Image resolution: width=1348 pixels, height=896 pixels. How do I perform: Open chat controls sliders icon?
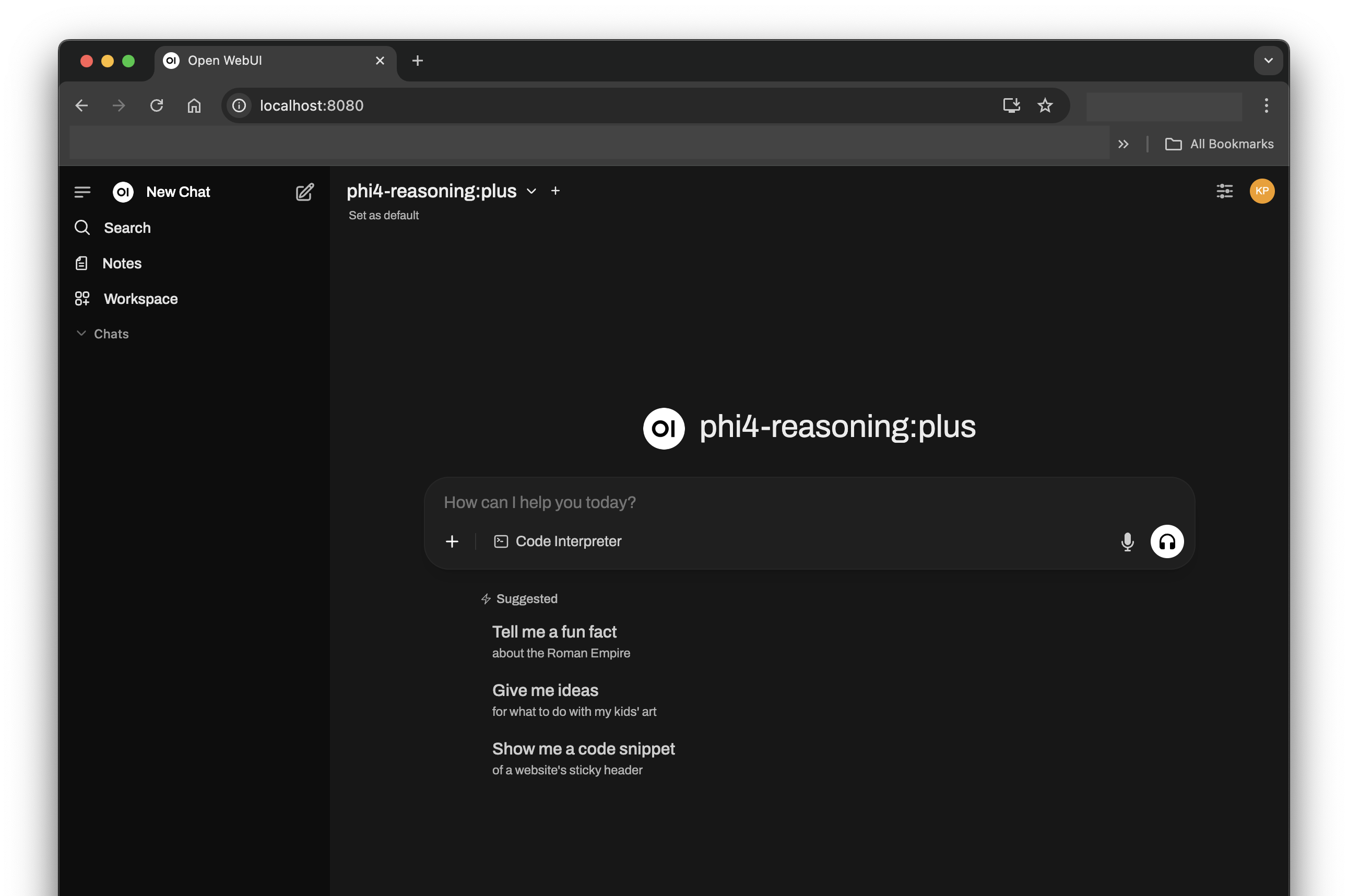(x=1225, y=191)
